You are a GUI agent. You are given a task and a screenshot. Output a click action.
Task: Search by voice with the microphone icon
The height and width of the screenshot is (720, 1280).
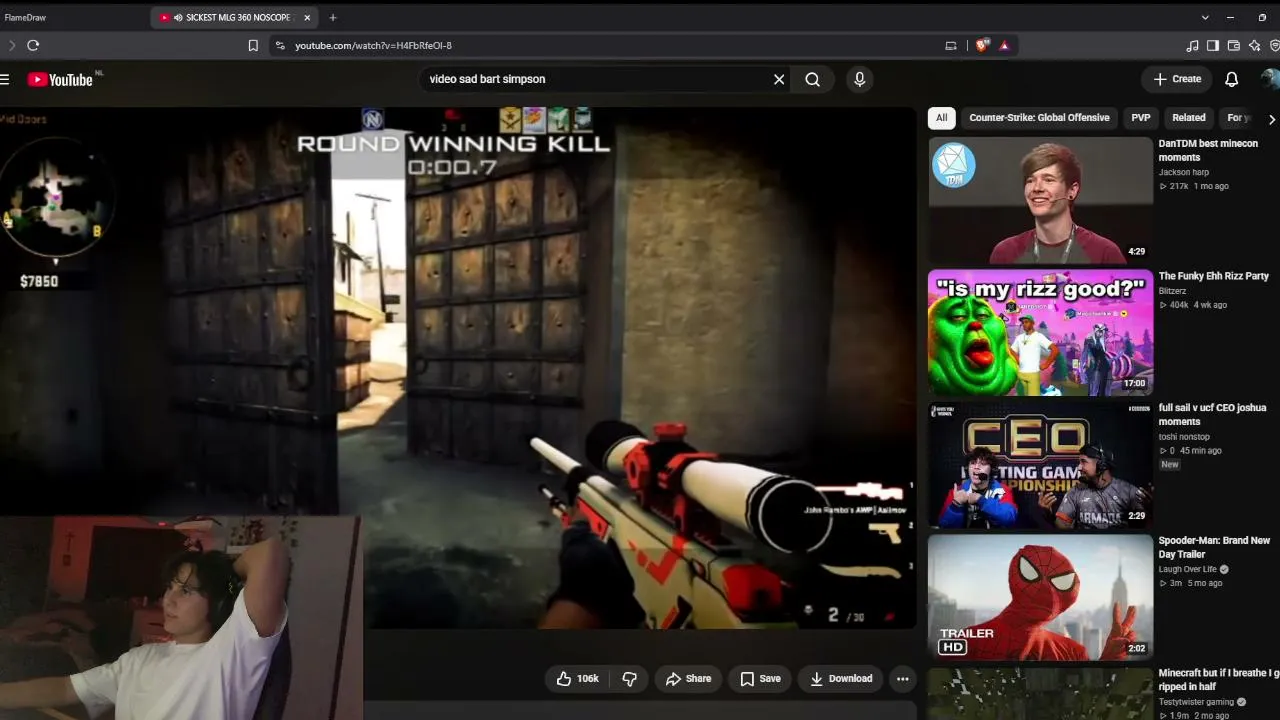tap(859, 79)
